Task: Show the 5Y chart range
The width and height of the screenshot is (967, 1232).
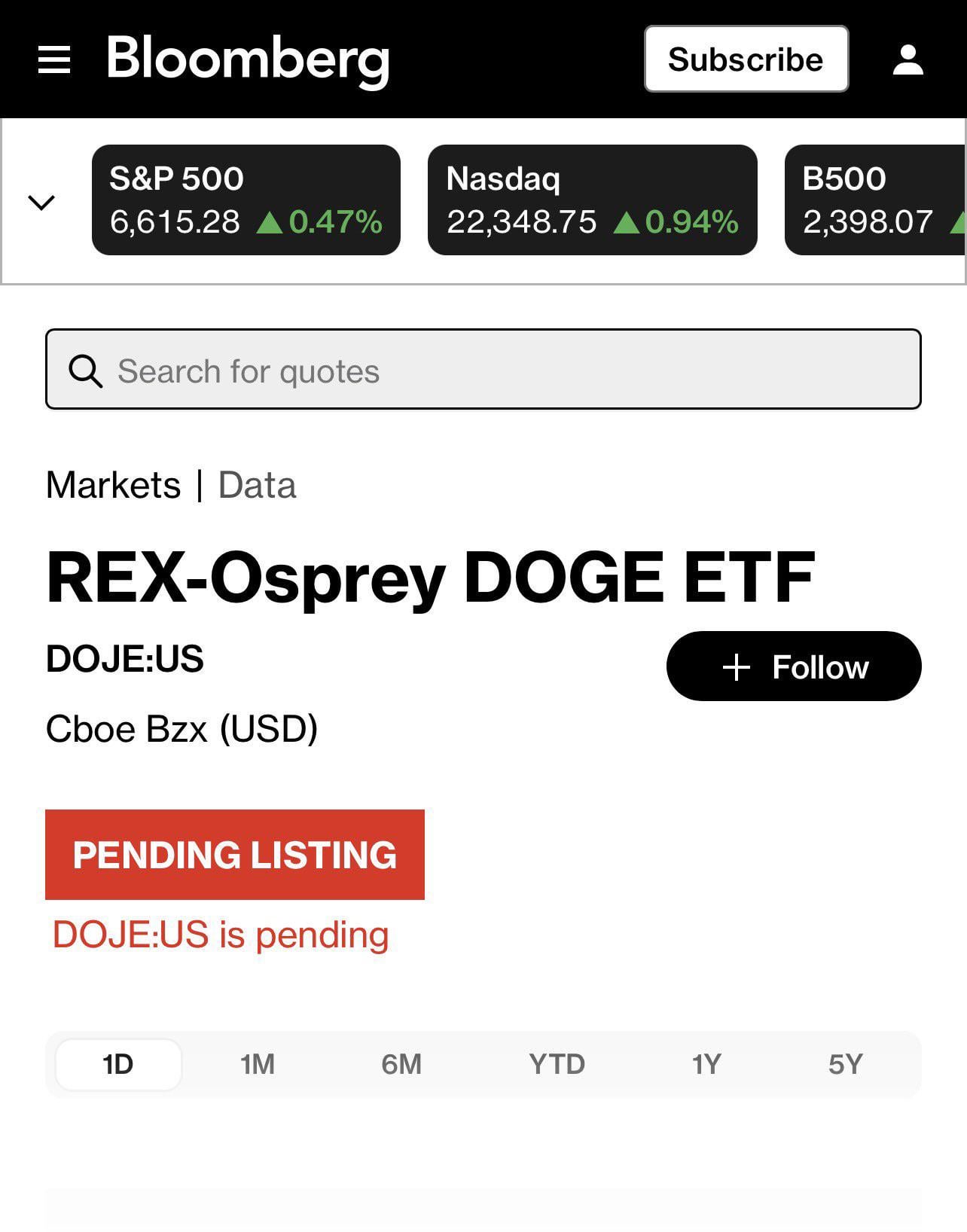Action: tap(846, 1064)
